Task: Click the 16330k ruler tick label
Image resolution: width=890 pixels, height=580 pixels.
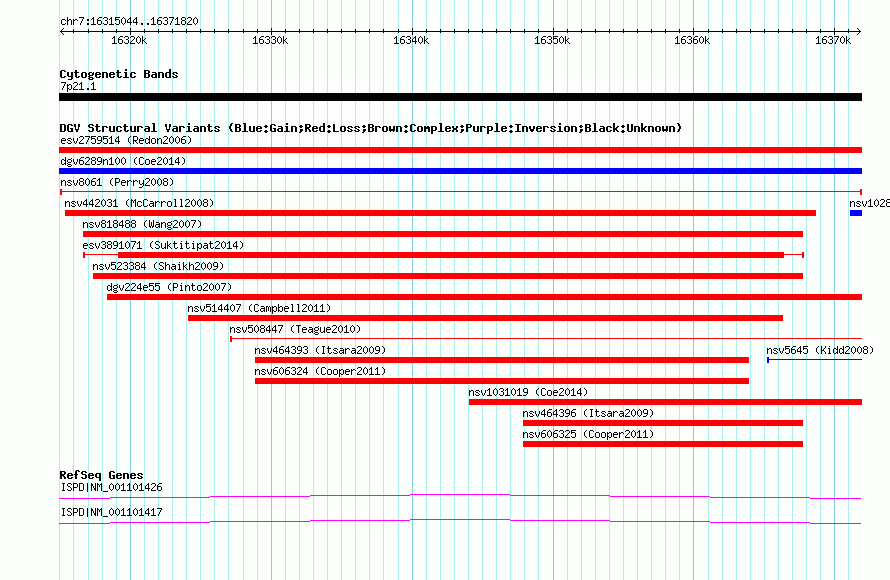Action: (x=270, y=40)
